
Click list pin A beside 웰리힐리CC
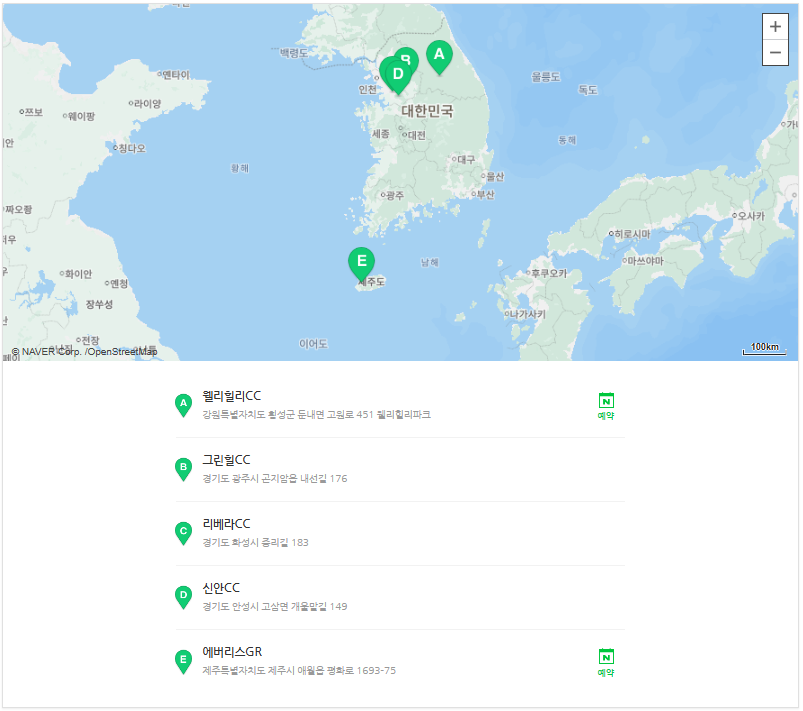pos(183,405)
